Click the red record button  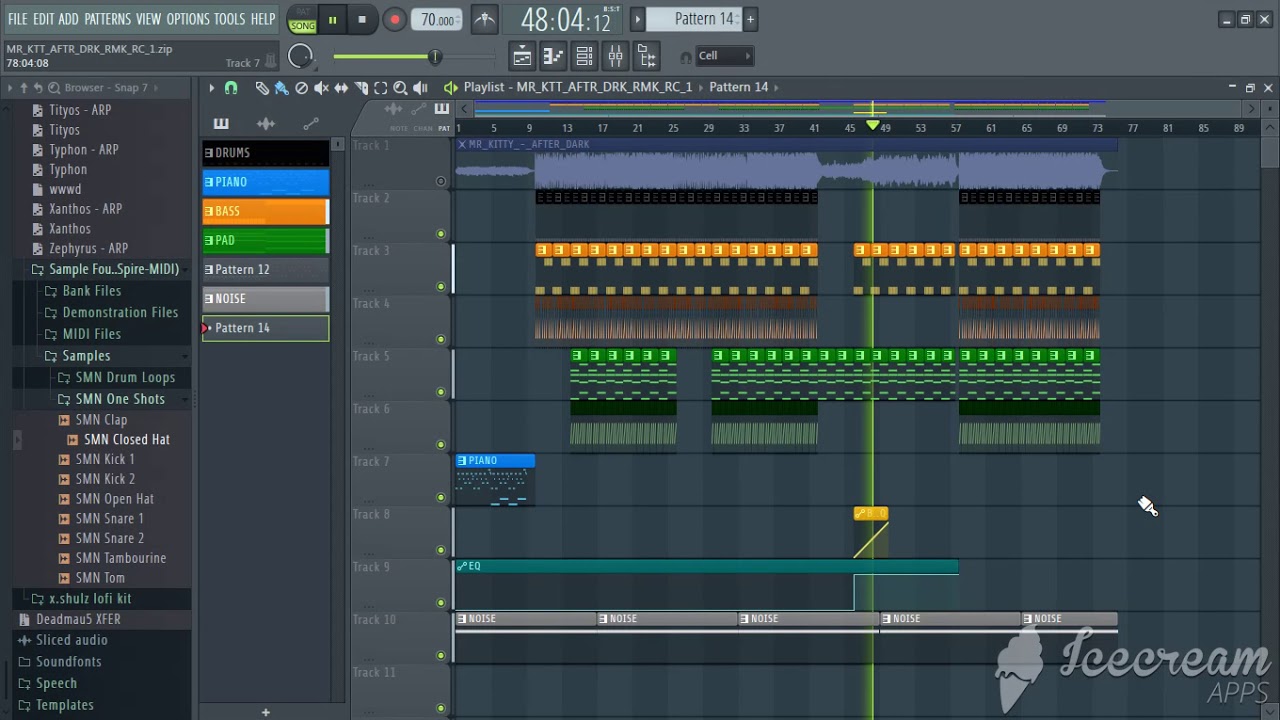(x=394, y=19)
